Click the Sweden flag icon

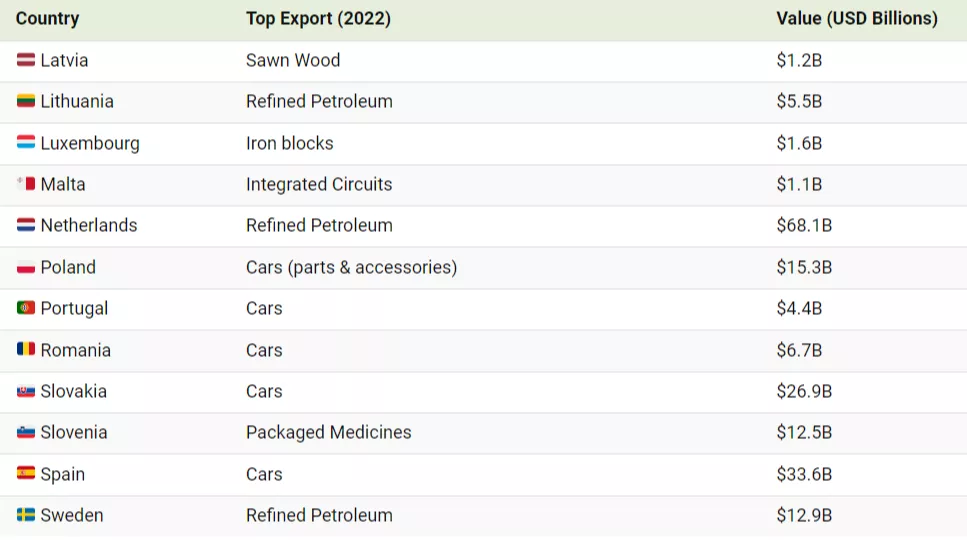point(26,515)
